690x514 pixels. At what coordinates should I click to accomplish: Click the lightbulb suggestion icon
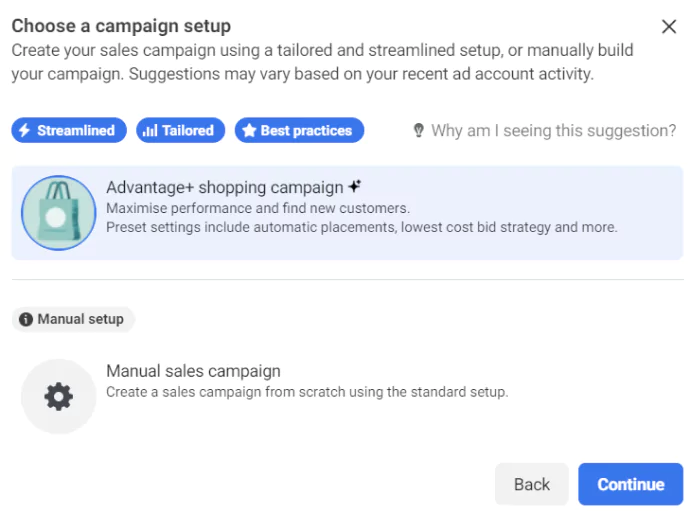(x=419, y=131)
